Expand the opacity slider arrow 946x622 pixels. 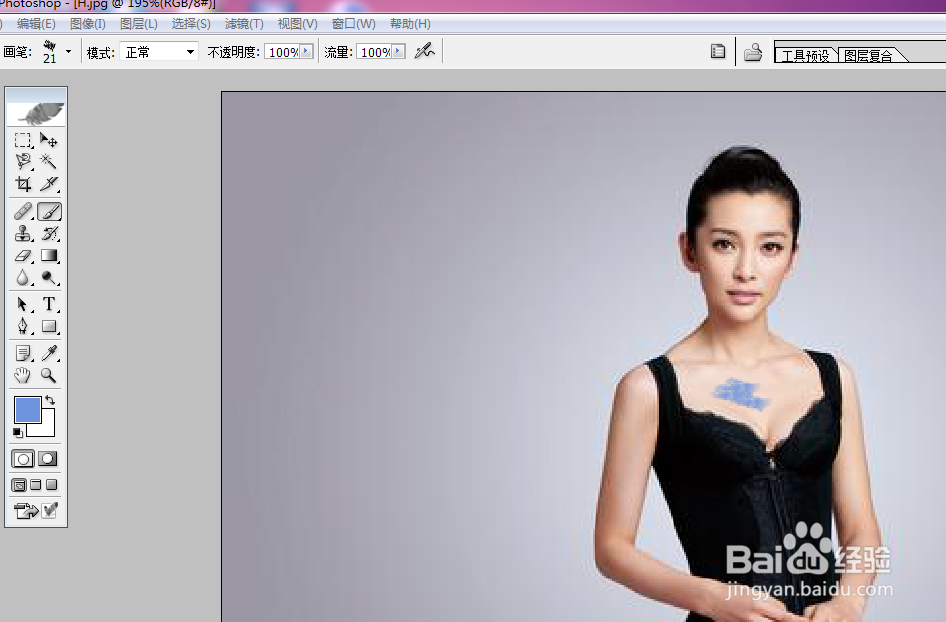point(306,51)
